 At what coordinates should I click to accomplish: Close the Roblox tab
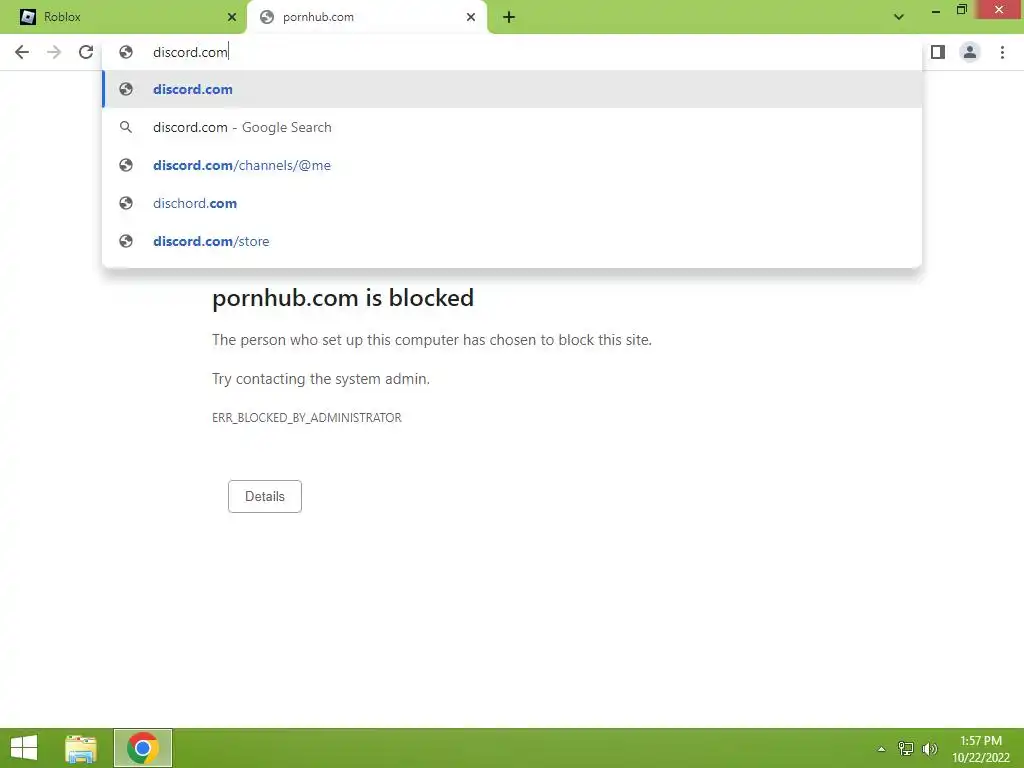232,18
